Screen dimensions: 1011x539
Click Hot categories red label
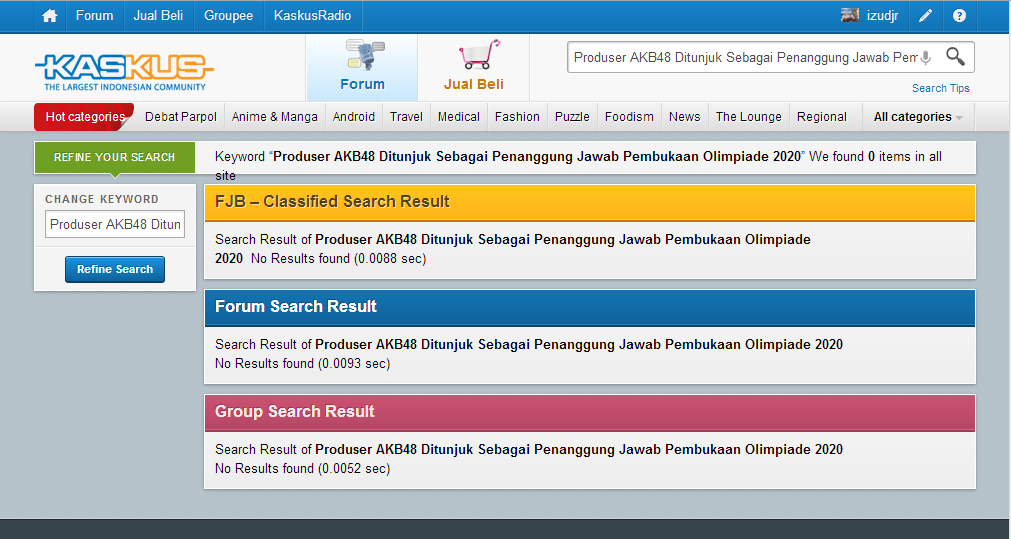point(84,117)
